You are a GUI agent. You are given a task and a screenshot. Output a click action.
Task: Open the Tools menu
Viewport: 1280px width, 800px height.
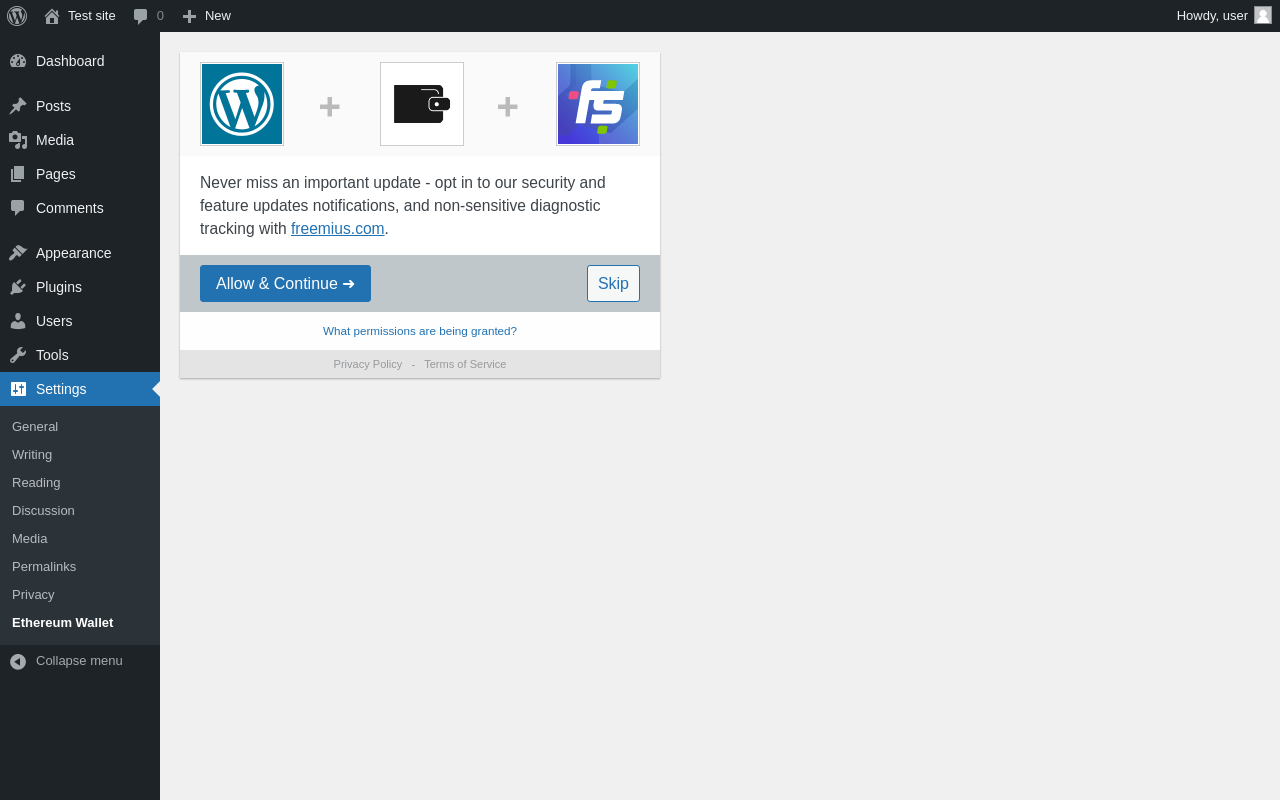(x=80, y=355)
